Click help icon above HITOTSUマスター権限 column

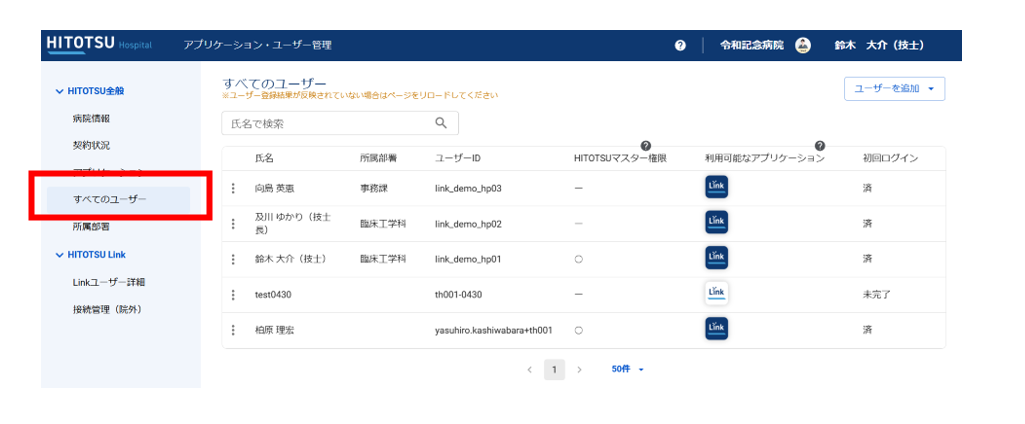(646, 146)
